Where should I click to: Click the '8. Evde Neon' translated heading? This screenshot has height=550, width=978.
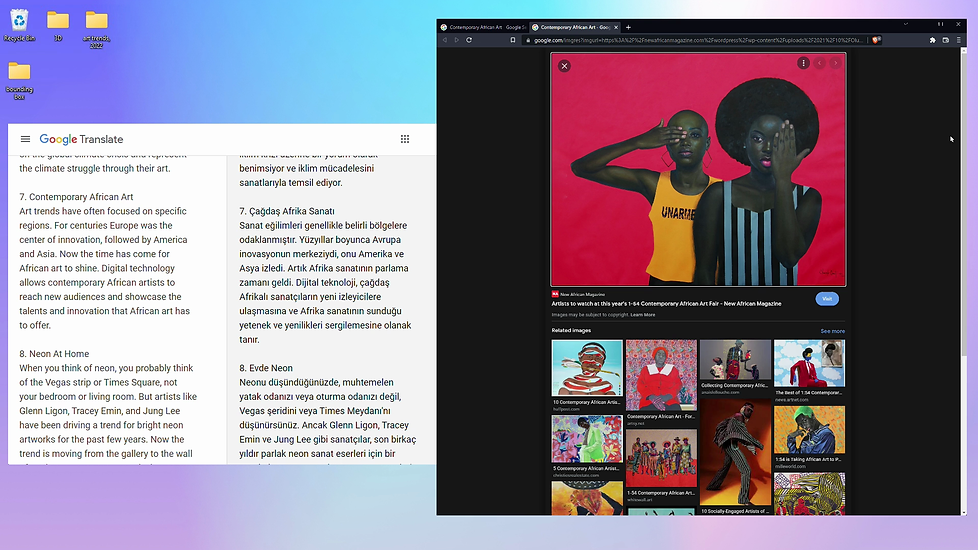coord(266,369)
